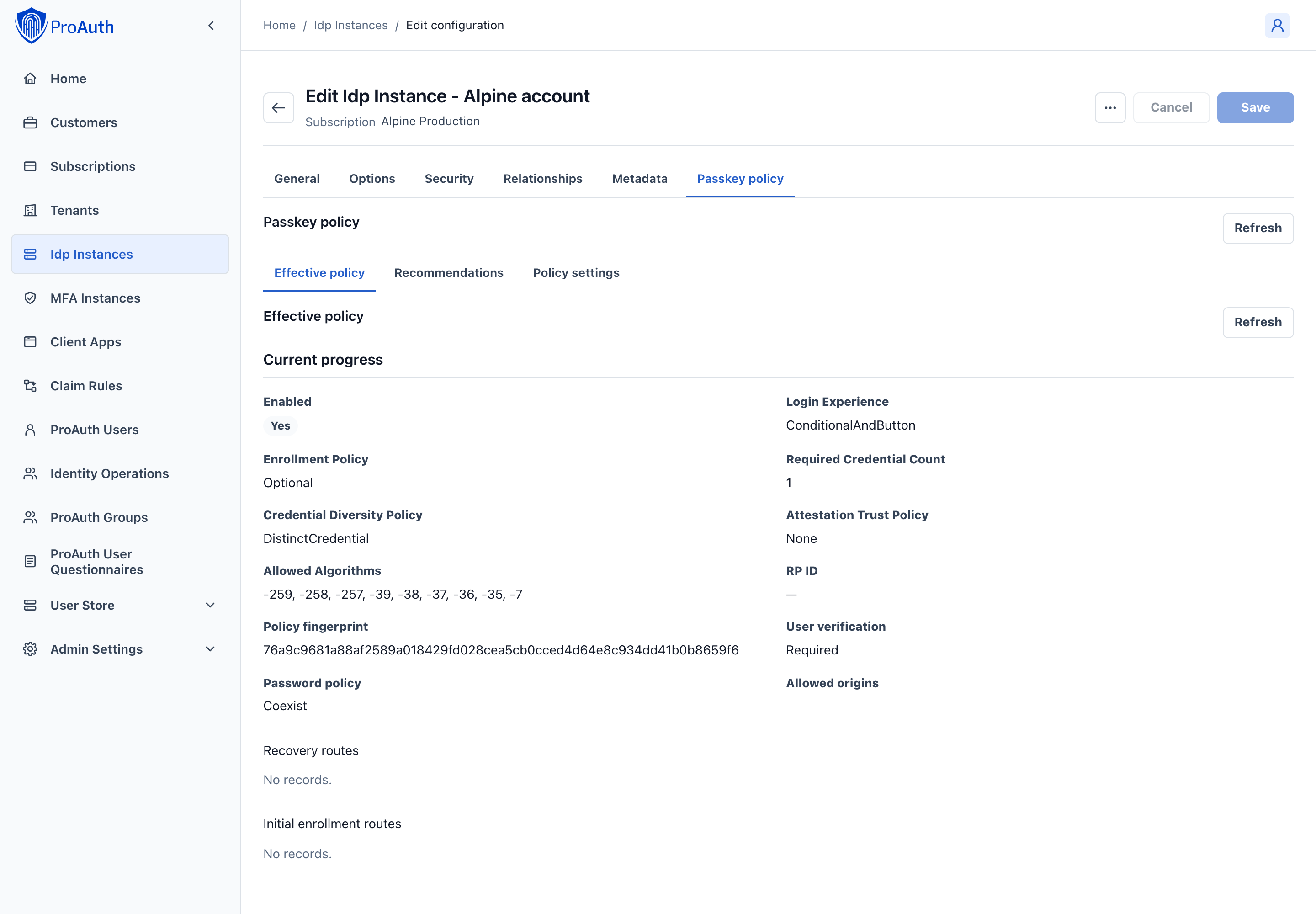Image resolution: width=1316 pixels, height=914 pixels.
Task: Expand the Admin Settings chevron
Action: coord(210,649)
